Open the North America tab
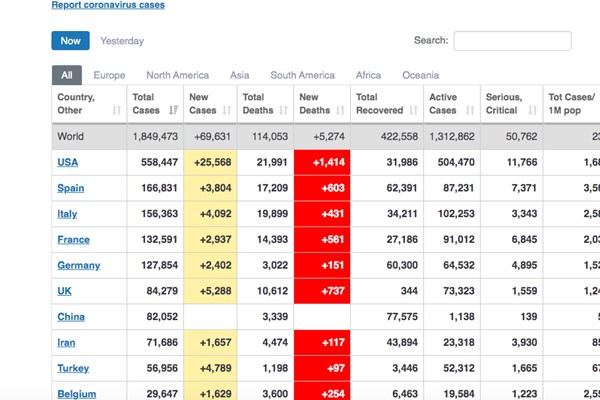This screenshot has height=400, width=600. point(177,75)
